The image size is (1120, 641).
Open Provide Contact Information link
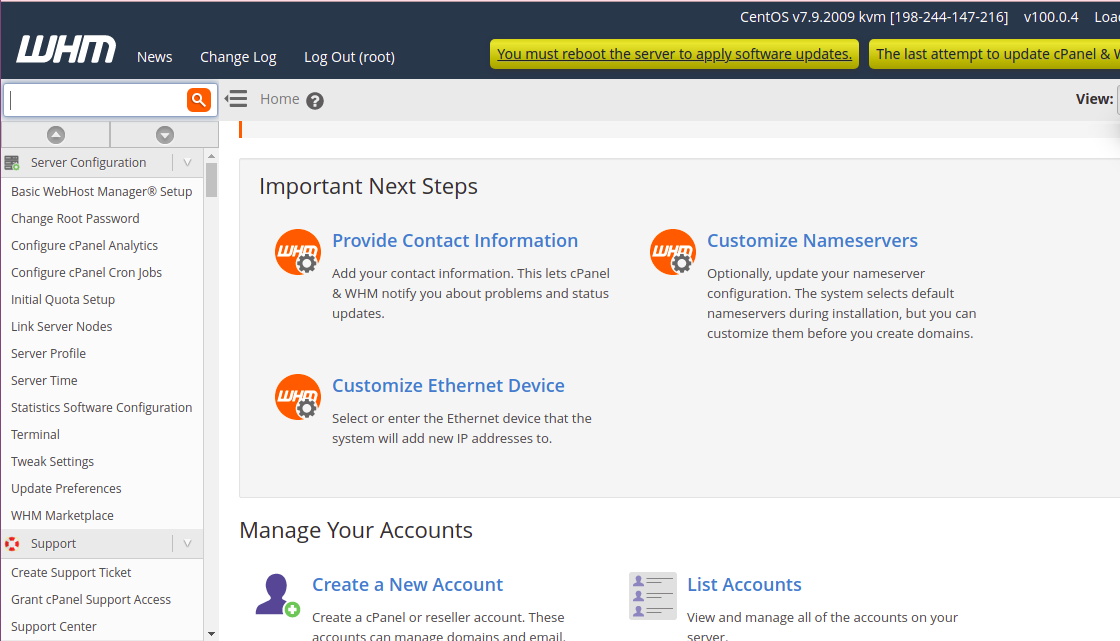point(455,240)
